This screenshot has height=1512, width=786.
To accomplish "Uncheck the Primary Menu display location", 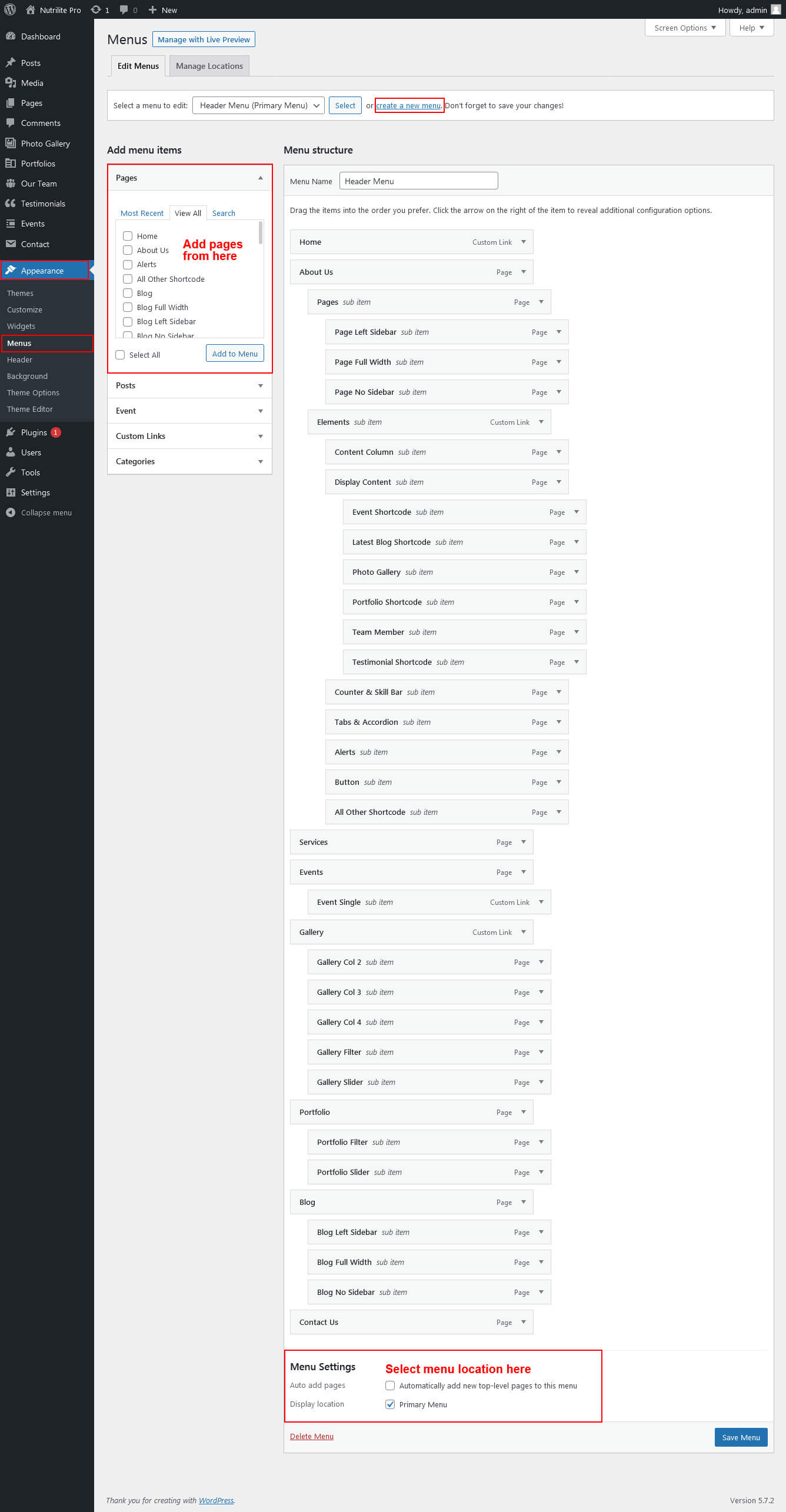I will click(390, 1404).
